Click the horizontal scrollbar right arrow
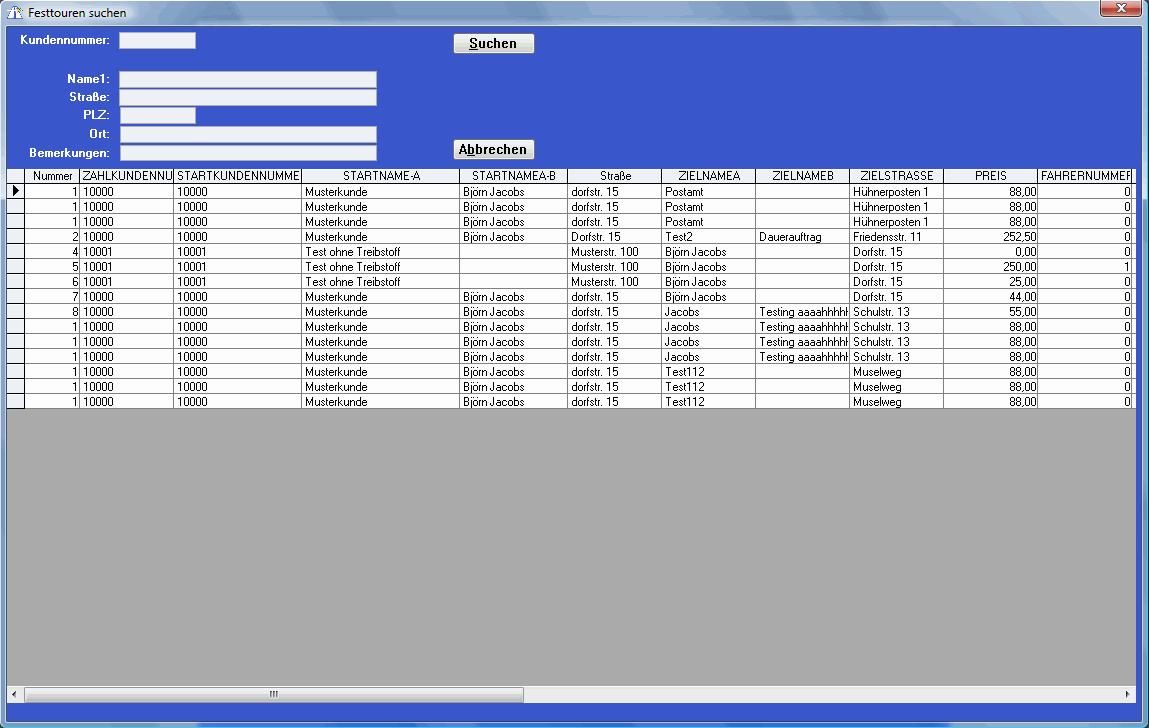This screenshot has height=728, width=1149. 1128,694
